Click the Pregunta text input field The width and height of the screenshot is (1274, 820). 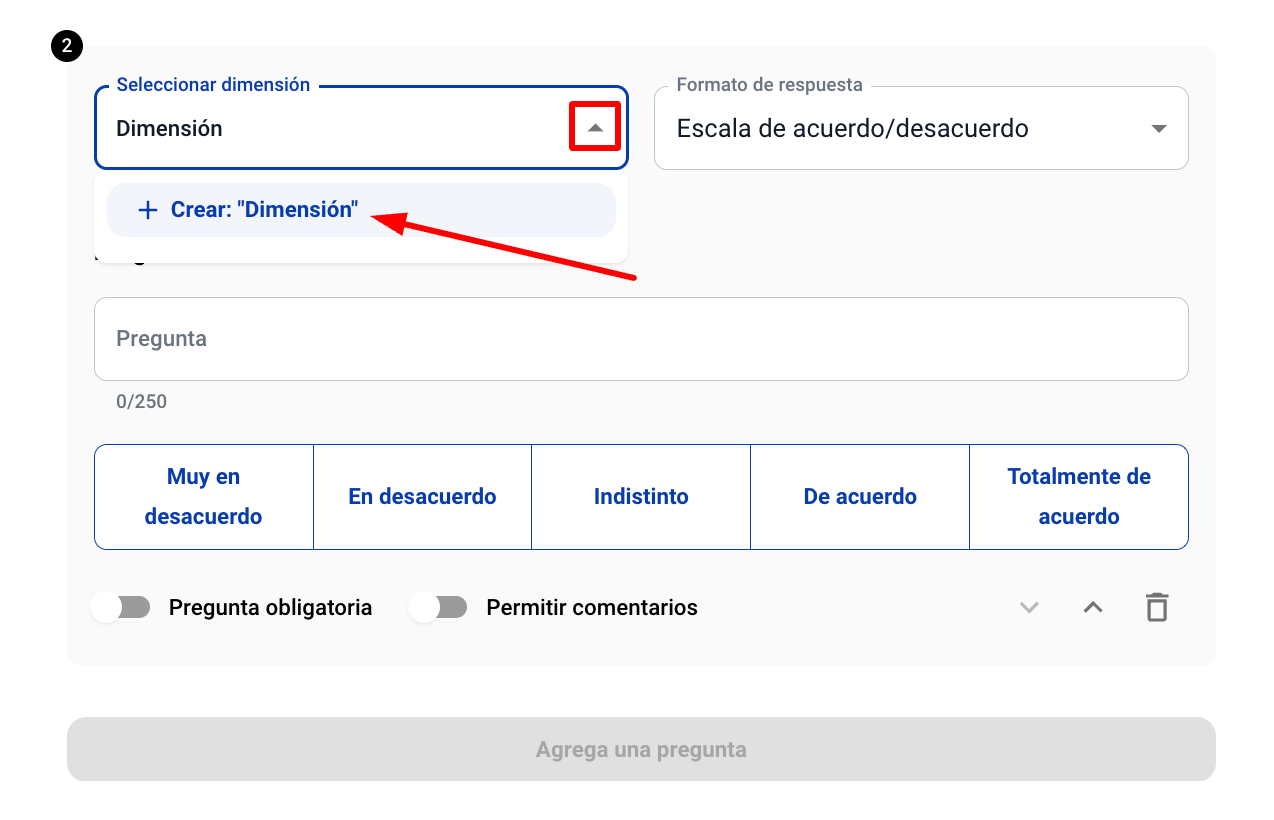point(640,339)
